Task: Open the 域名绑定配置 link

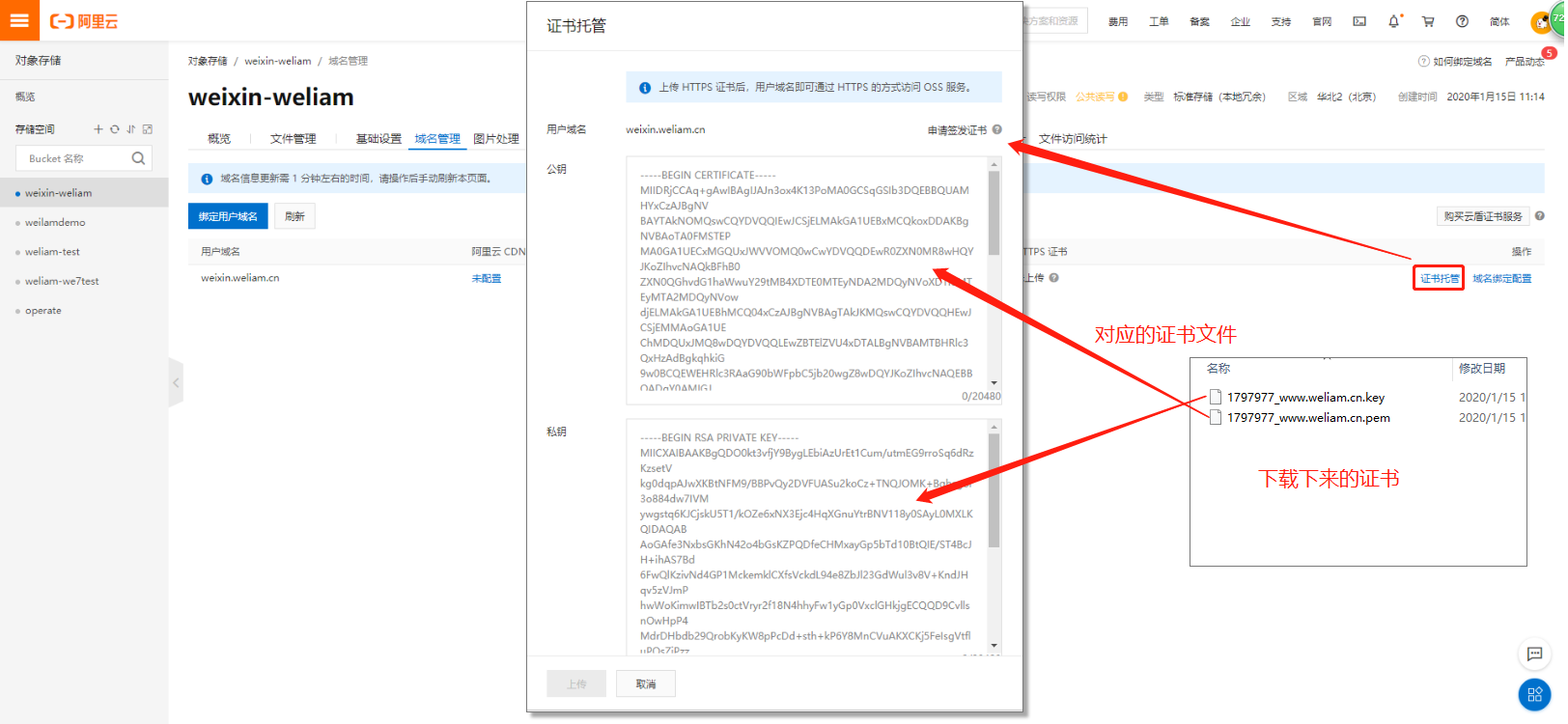Action: pyautogui.click(x=1501, y=278)
